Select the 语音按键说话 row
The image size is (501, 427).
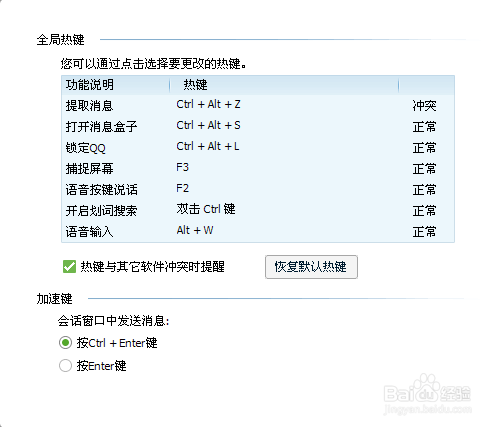pyautogui.click(x=258, y=189)
